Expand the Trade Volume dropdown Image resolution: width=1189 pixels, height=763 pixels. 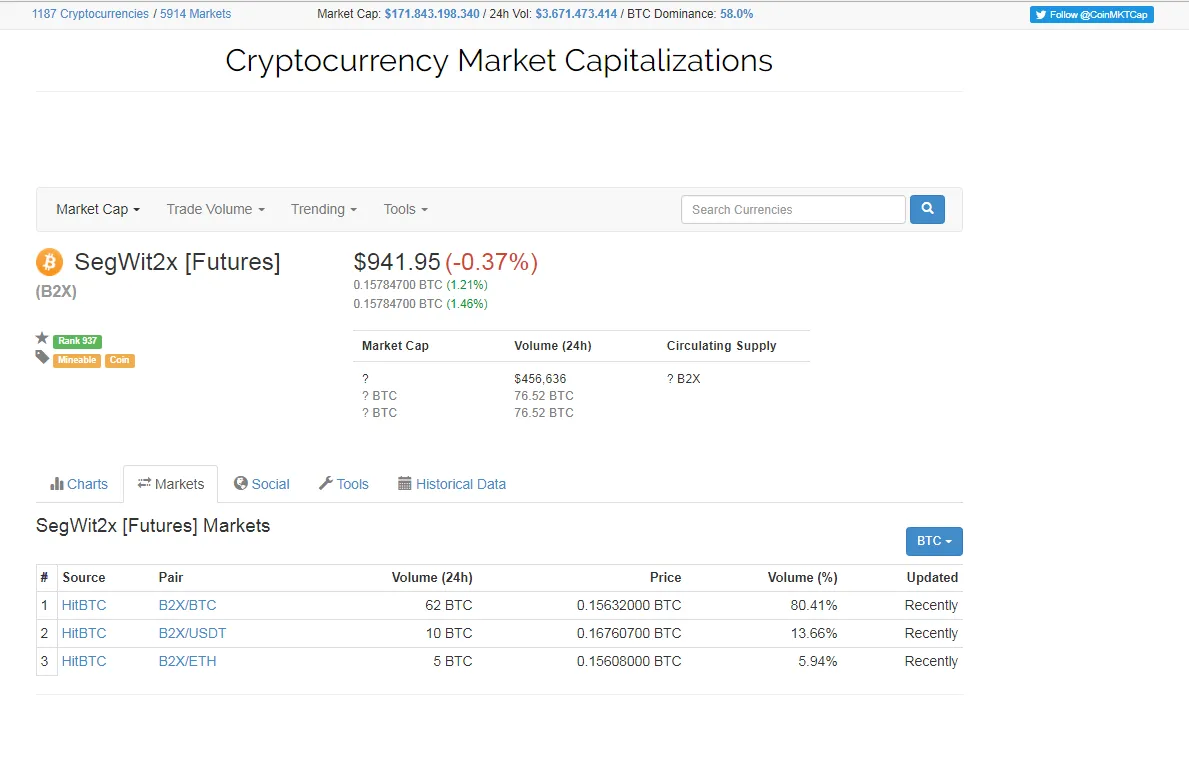click(215, 209)
